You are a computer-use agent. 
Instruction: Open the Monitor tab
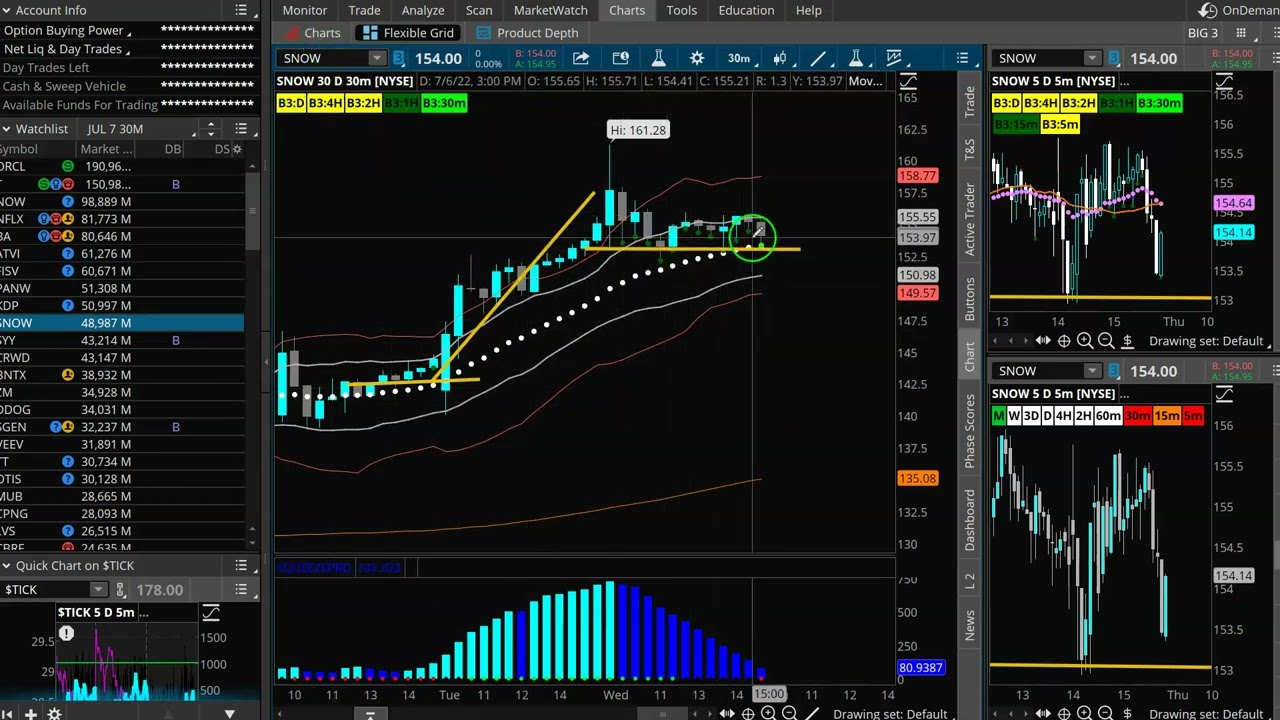[305, 10]
